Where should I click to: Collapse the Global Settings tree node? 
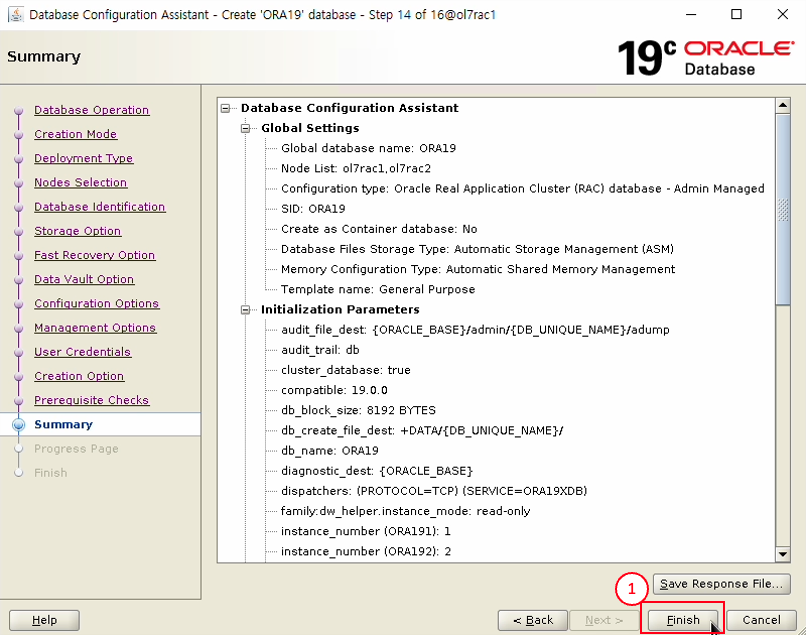247,128
